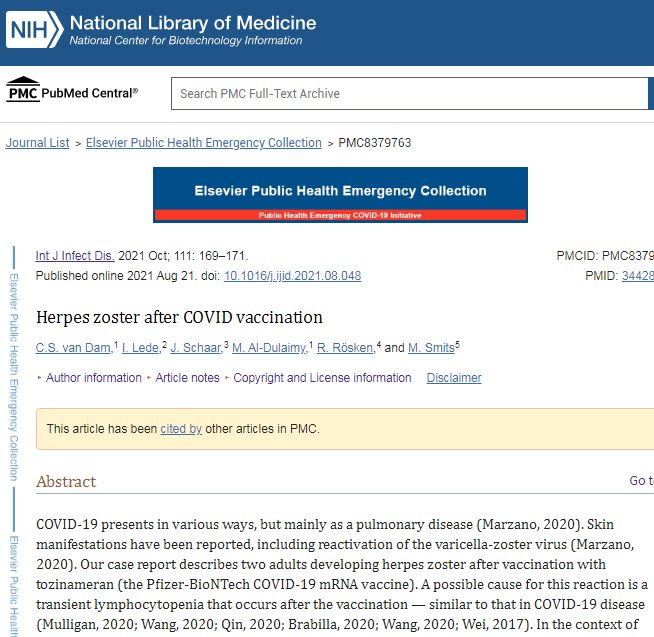Open author J. Schaar link
Screen dimensions: 654x637
196,348
